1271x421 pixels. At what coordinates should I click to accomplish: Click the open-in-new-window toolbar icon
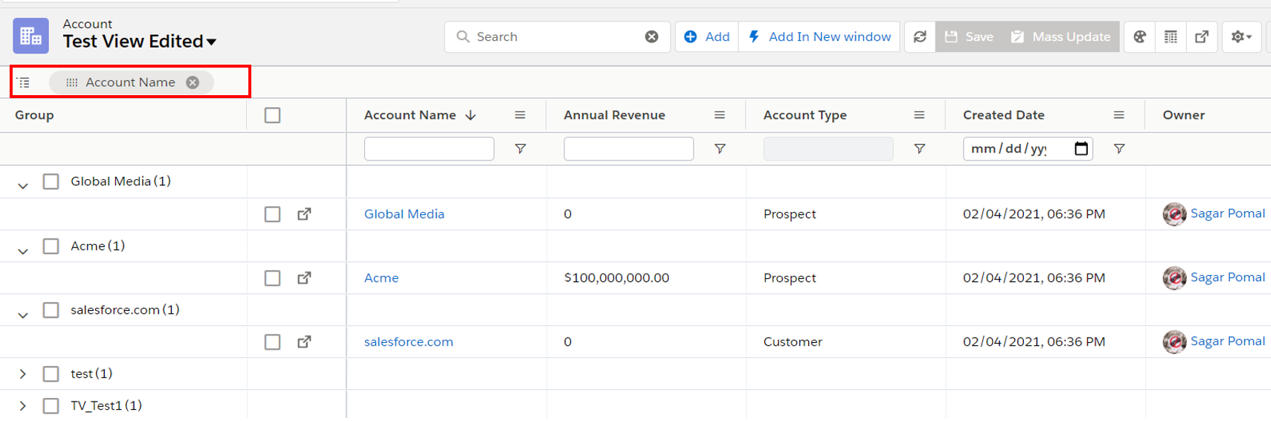(1202, 37)
